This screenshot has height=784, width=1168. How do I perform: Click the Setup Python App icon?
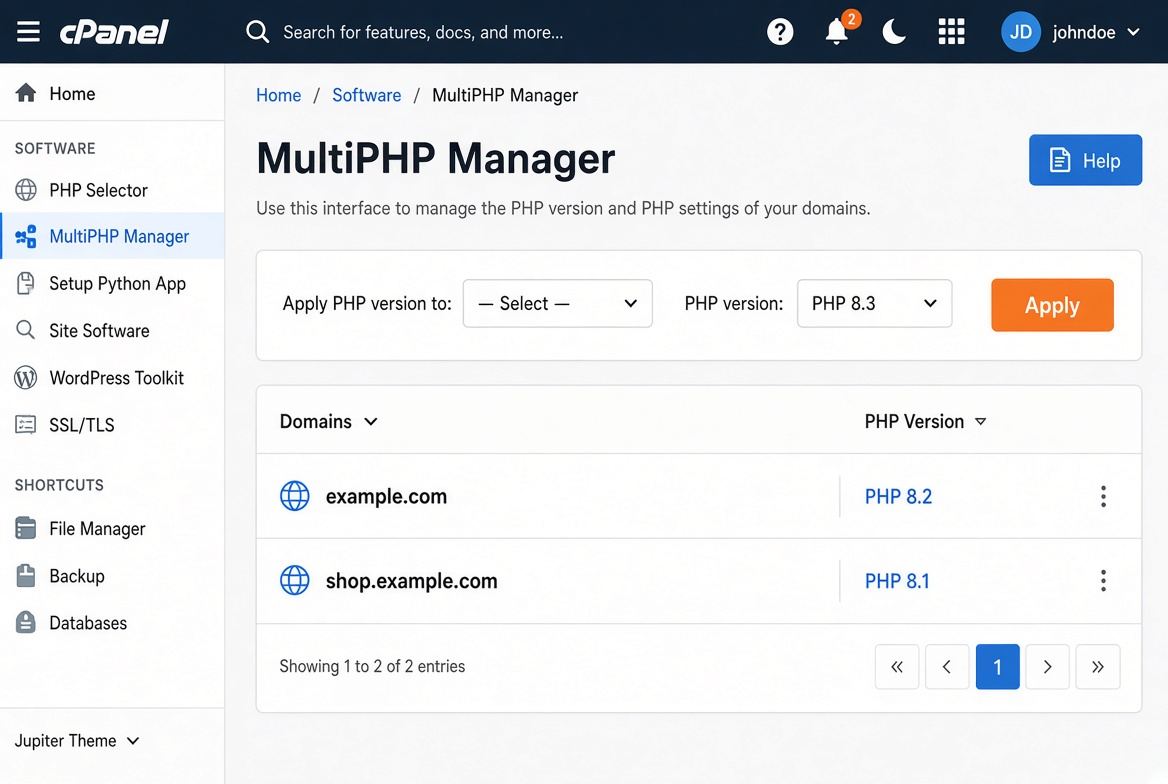point(25,284)
